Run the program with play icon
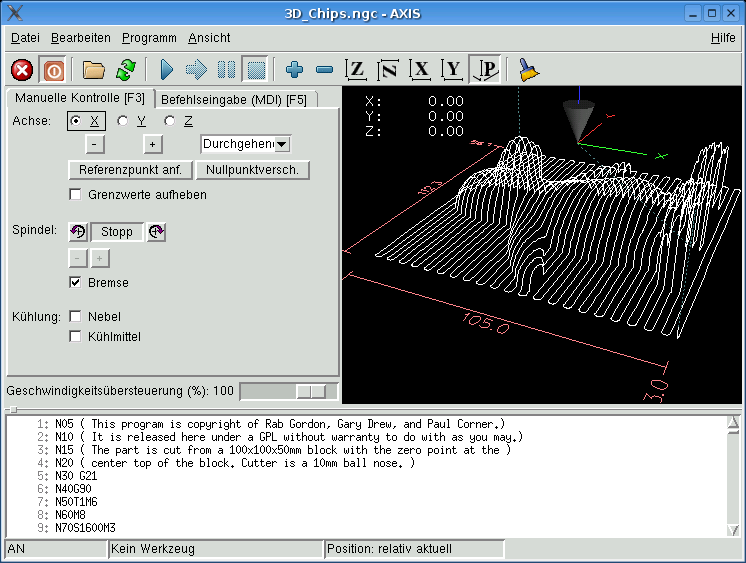Screen dimensions: 746x563 click(x=167, y=70)
